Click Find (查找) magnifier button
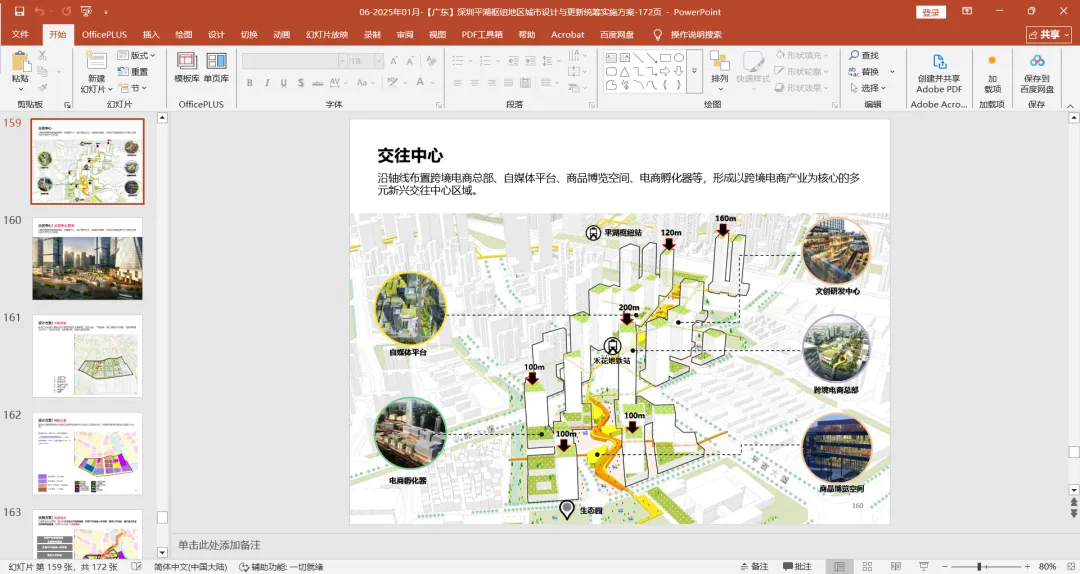1080x574 pixels. tap(864, 55)
